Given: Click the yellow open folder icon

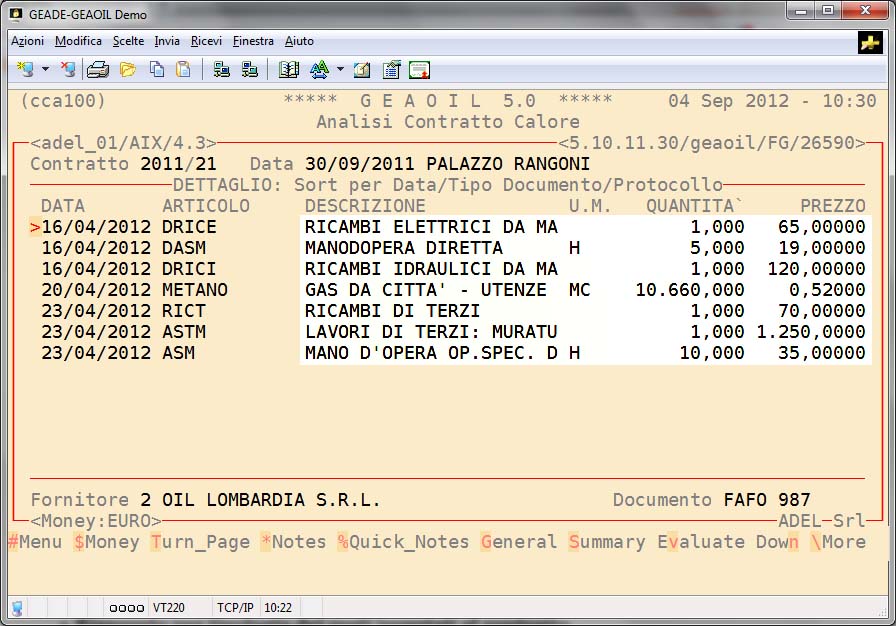Looking at the screenshot, I should (127, 70).
